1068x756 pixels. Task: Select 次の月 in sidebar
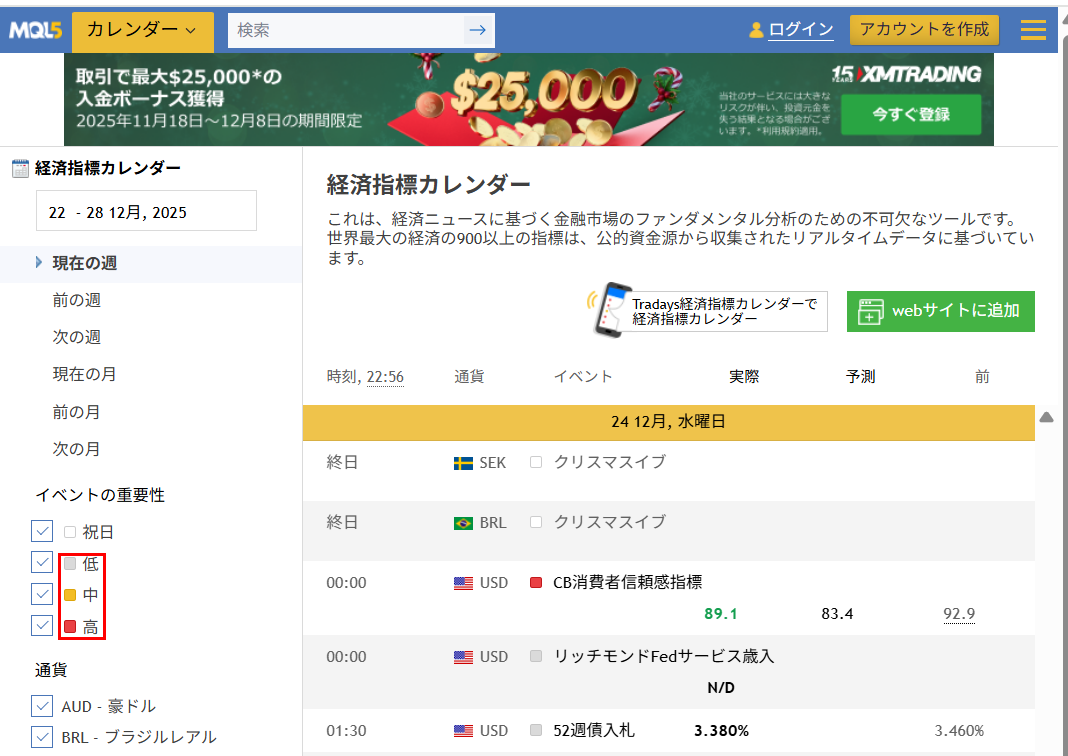pos(77,449)
